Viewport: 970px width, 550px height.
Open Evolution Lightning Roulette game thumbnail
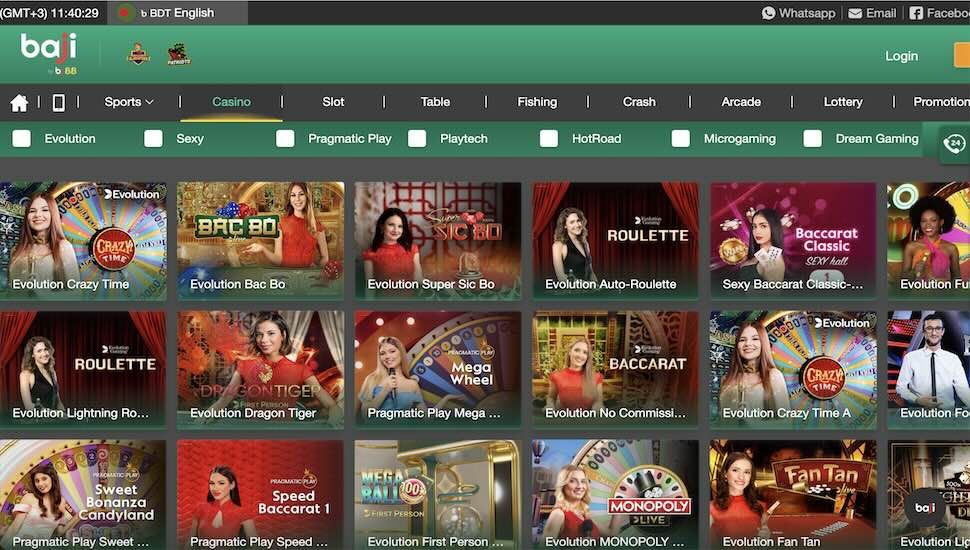coord(83,369)
